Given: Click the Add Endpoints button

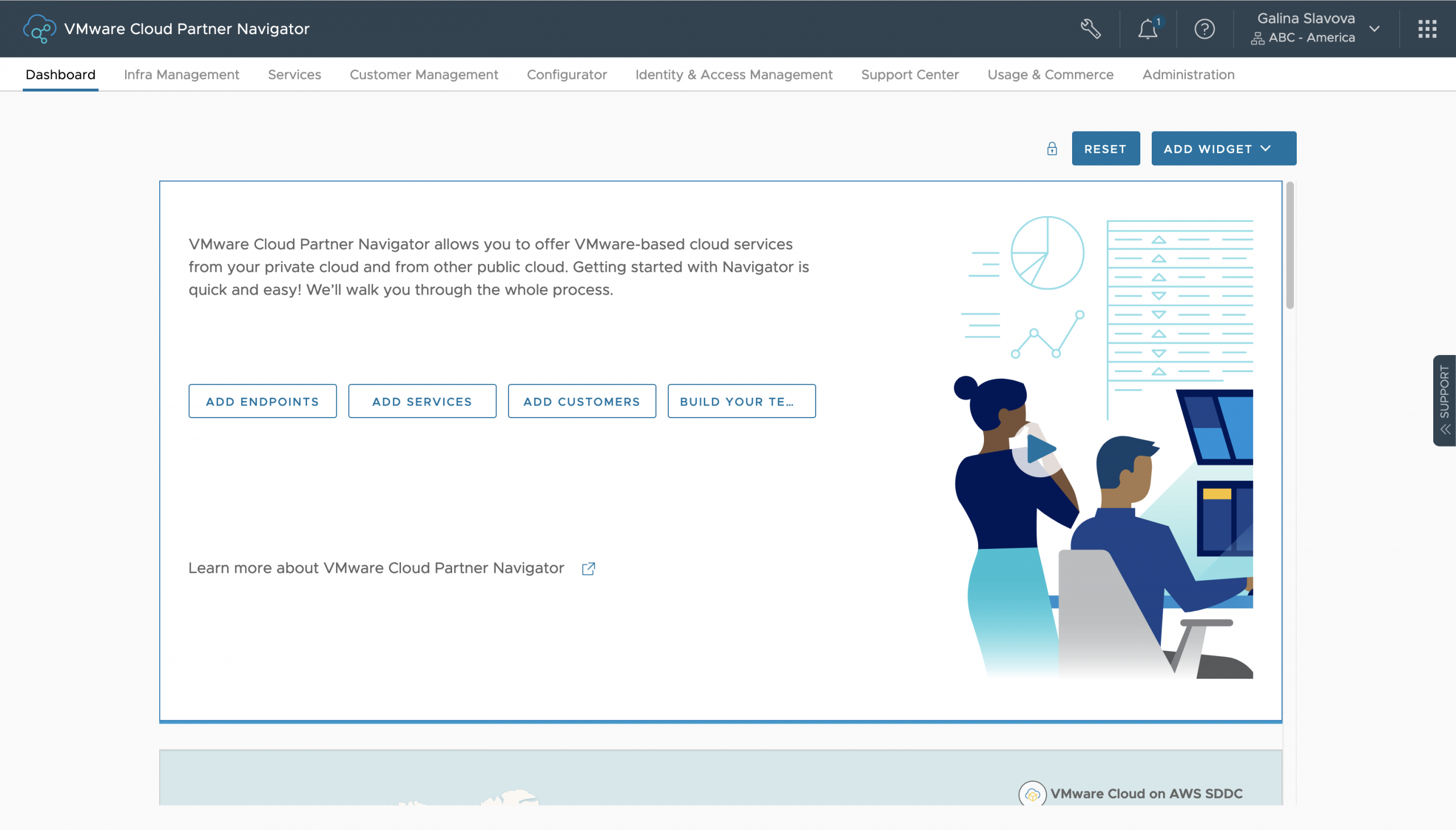Looking at the screenshot, I should click(262, 401).
